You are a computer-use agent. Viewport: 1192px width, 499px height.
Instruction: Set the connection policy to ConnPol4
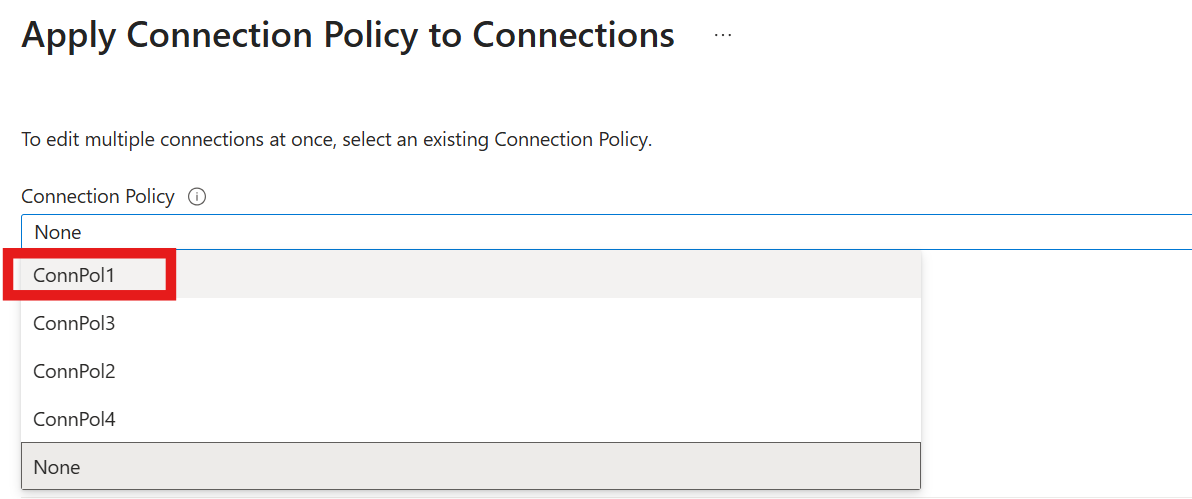pos(471,418)
